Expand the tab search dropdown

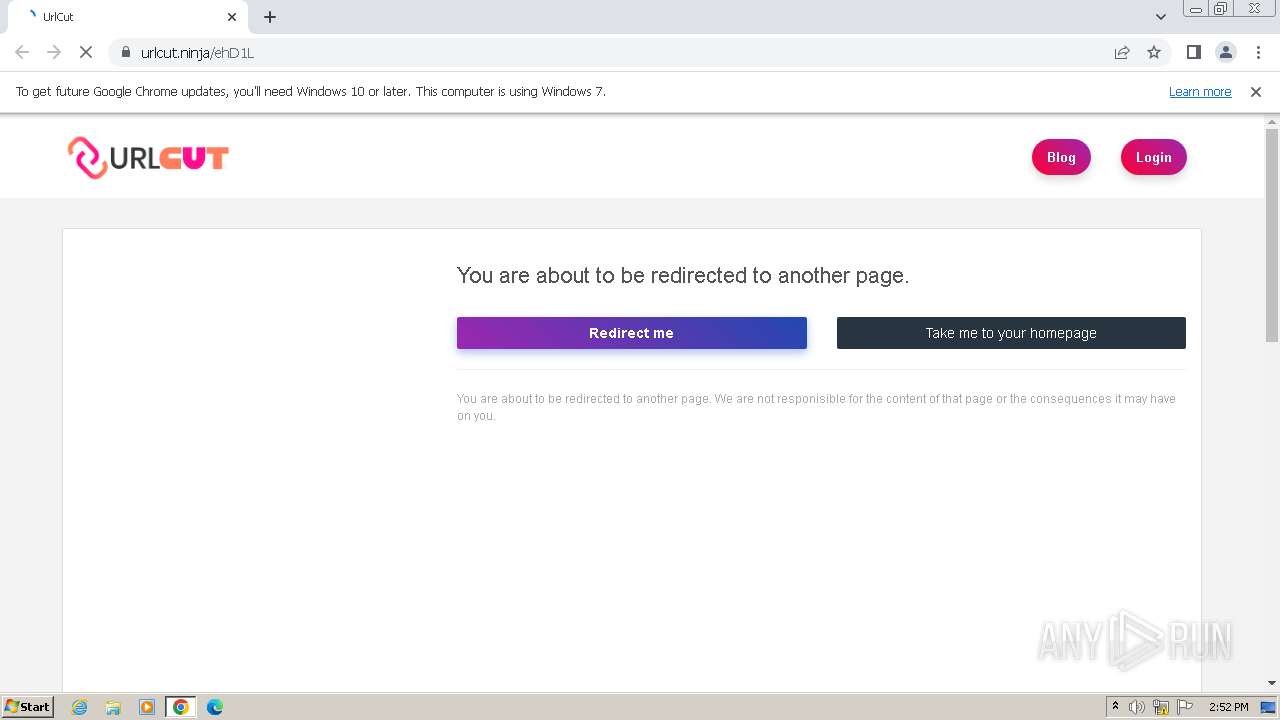(1160, 17)
